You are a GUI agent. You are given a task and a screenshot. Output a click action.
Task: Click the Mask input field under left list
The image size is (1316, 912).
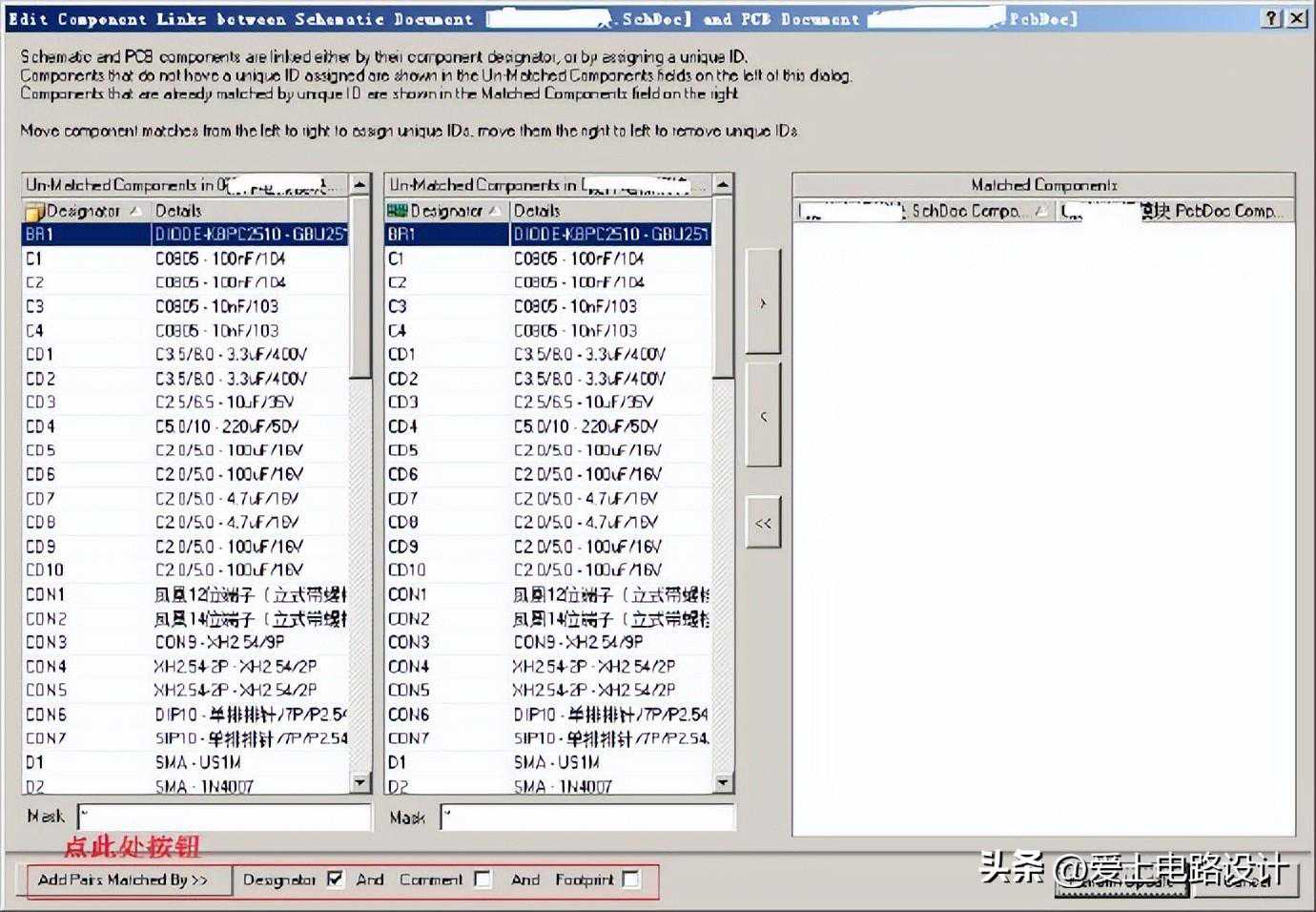[x=224, y=817]
